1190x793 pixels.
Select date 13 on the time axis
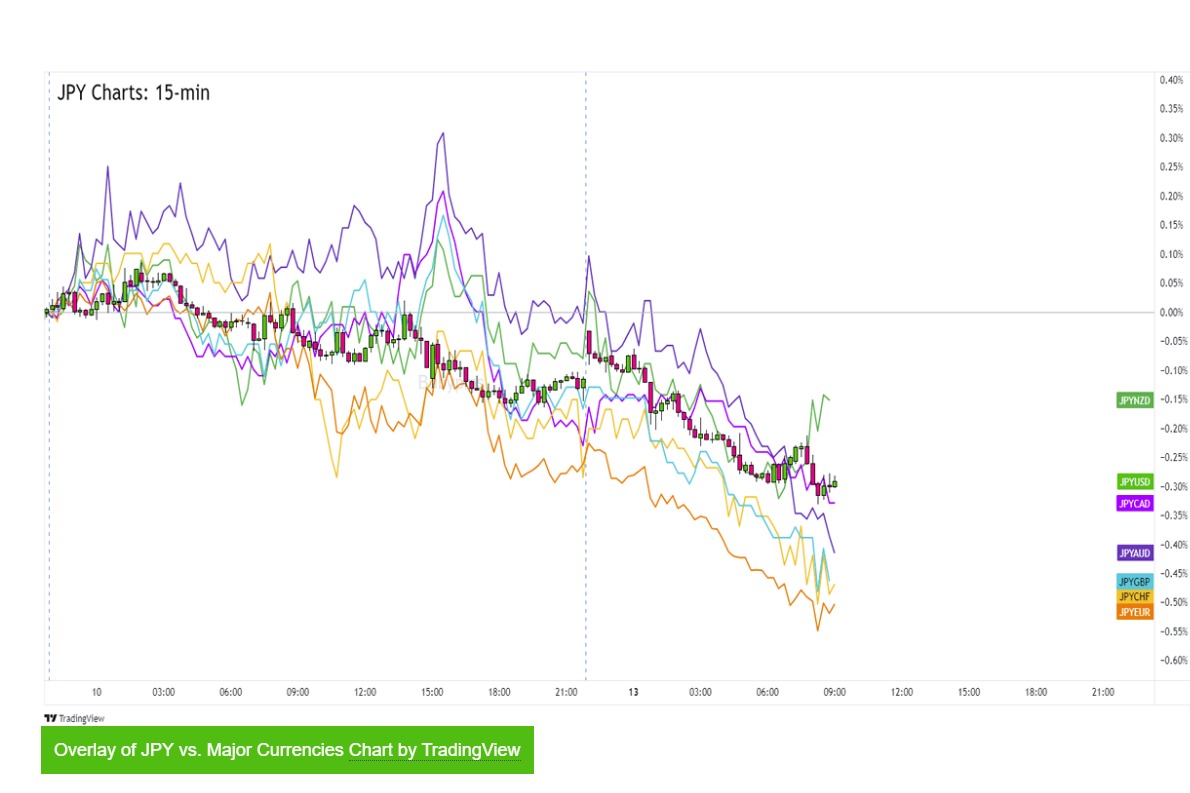pyautogui.click(x=633, y=692)
